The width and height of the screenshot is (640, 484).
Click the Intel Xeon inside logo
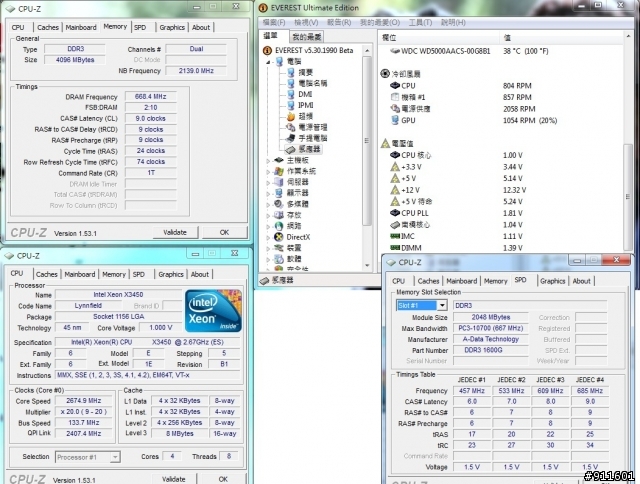(x=213, y=311)
